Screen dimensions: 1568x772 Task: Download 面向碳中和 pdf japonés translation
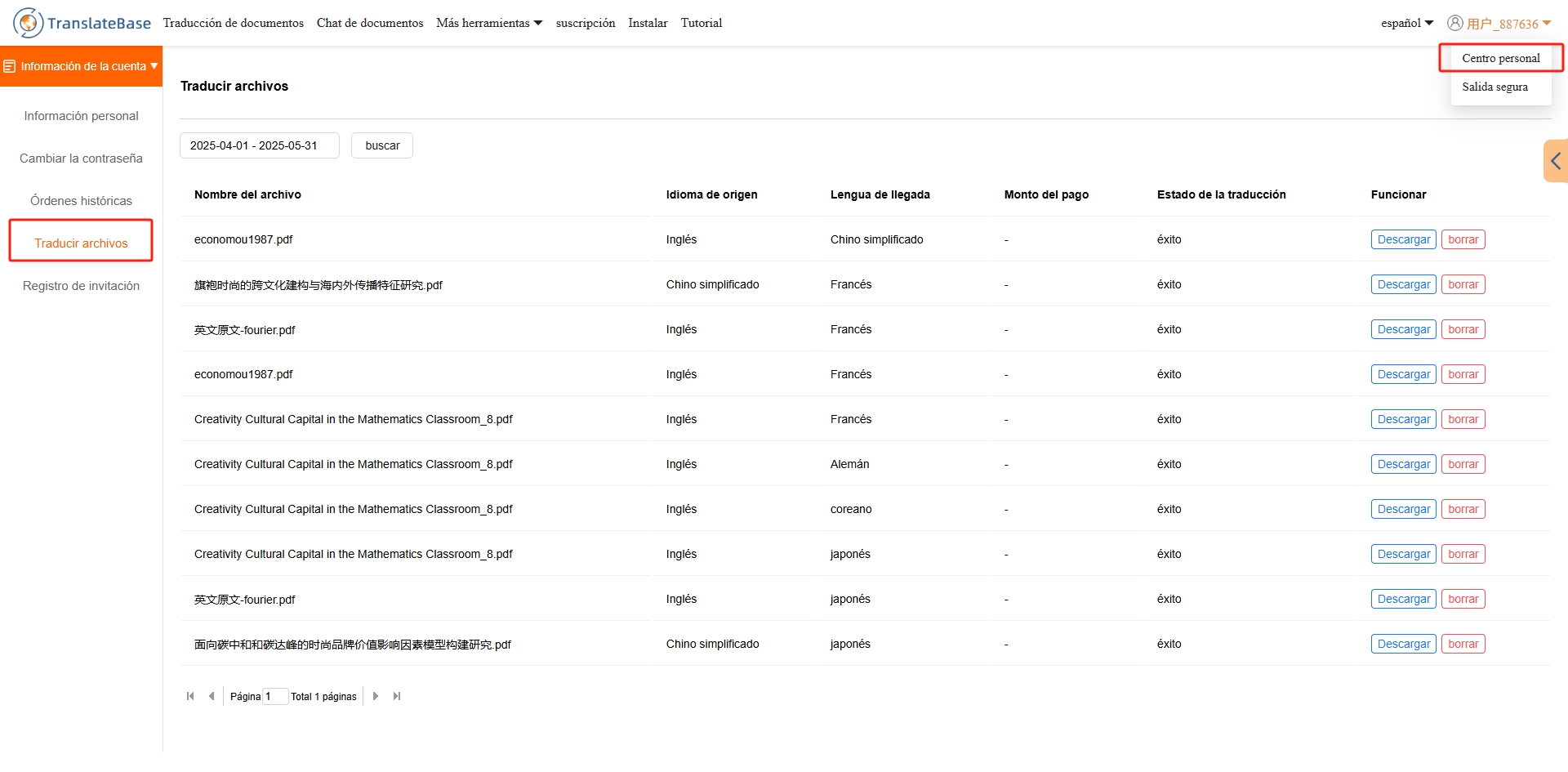pos(1404,644)
